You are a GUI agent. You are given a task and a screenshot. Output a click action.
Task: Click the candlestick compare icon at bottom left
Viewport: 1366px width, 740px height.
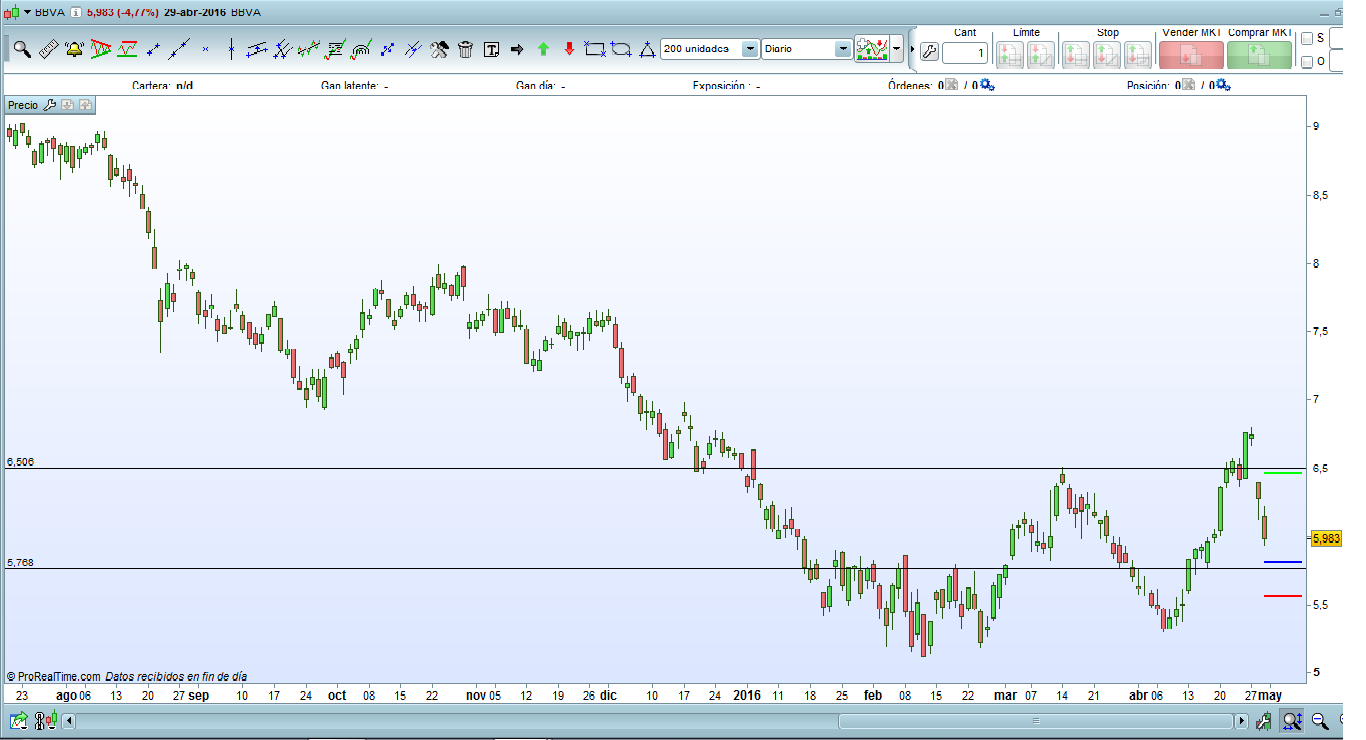pyautogui.click(x=44, y=720)
